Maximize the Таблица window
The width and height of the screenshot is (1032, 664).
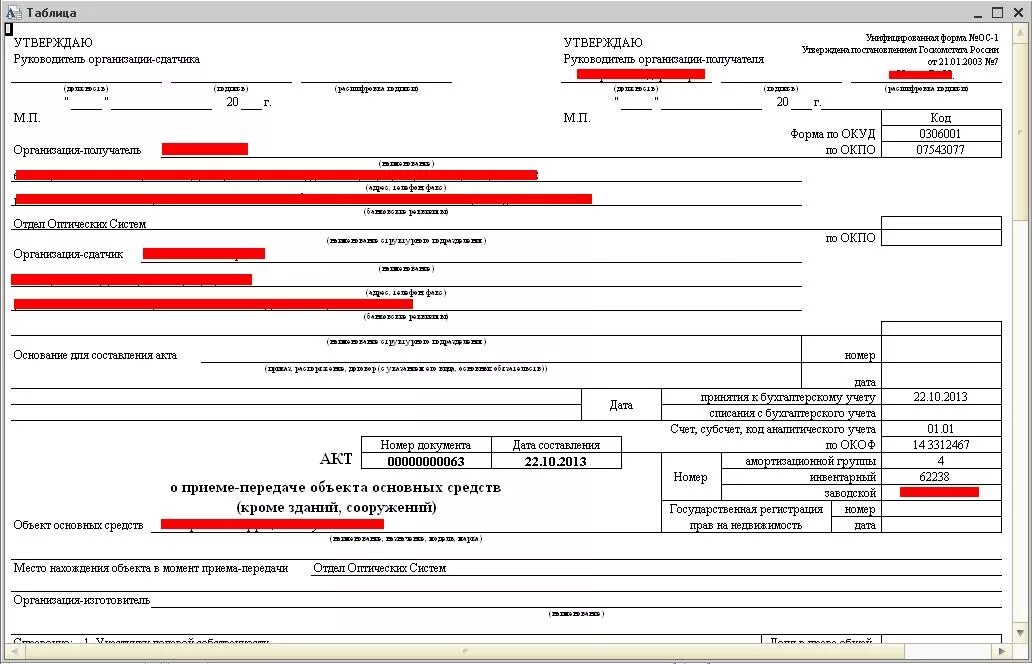[x=998, y=13]
